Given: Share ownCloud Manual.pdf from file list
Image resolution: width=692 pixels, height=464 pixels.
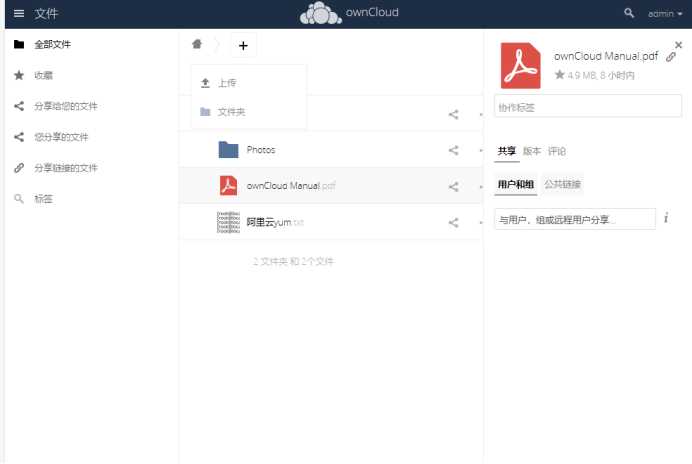Looking at the screenshot, I should [x=453, y=186].
